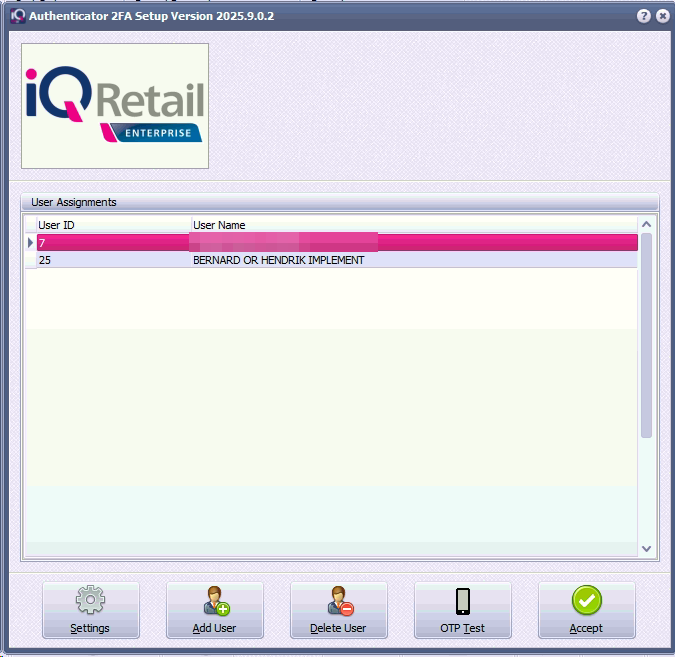
Task: Open help via title bar question mark
Action: 644,17
